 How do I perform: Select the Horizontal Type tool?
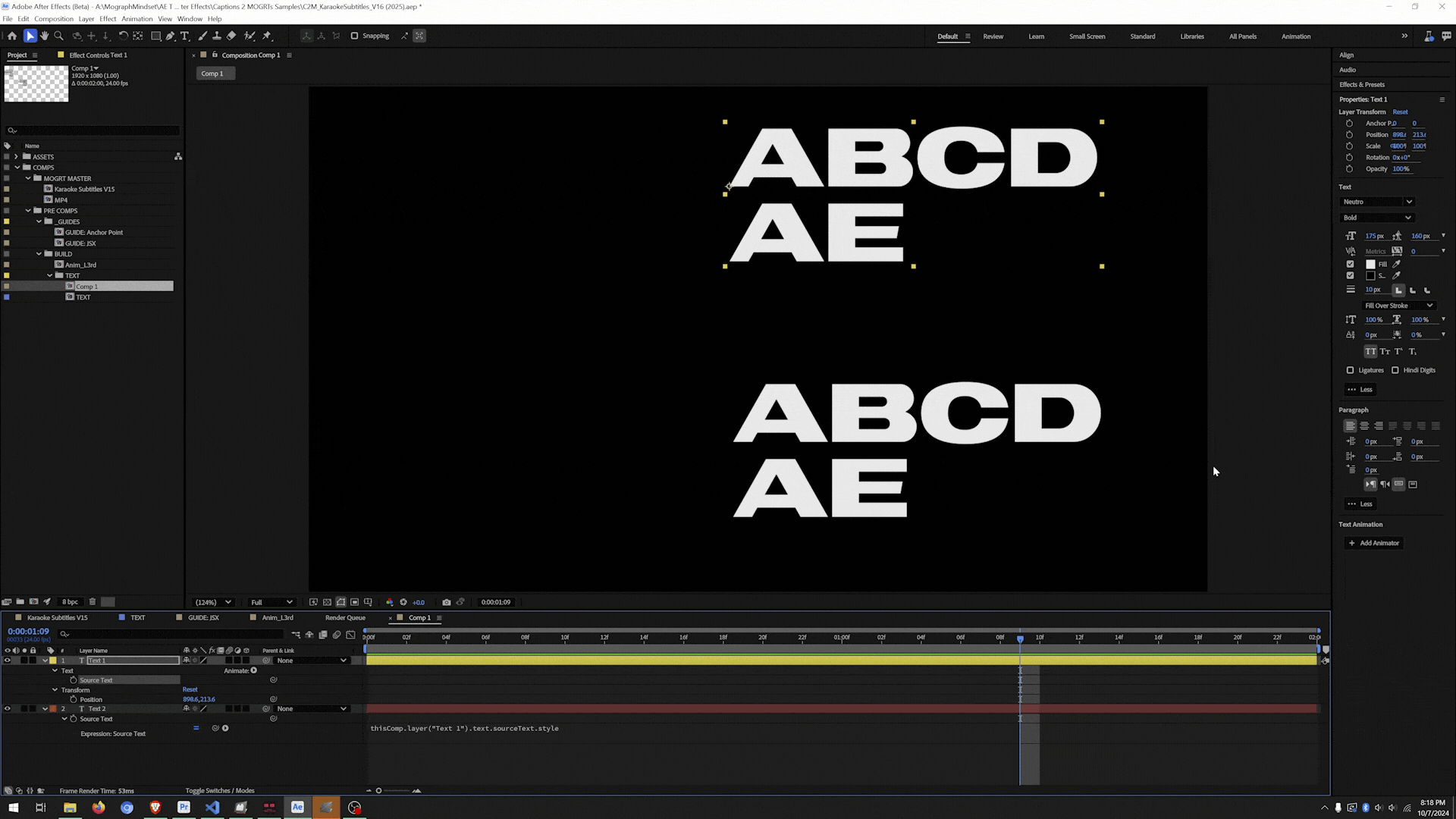pos(184,36)
